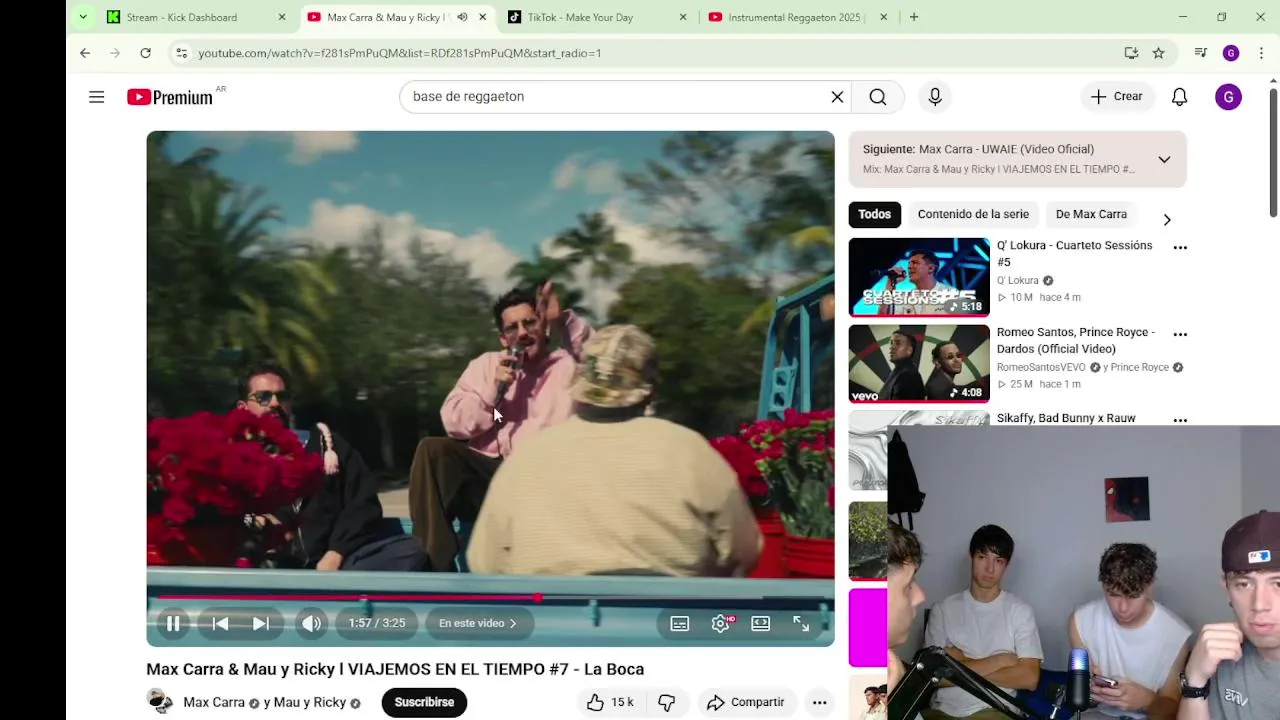
Task: Select the Todos filter chip
Action: (x=874, y=214)
